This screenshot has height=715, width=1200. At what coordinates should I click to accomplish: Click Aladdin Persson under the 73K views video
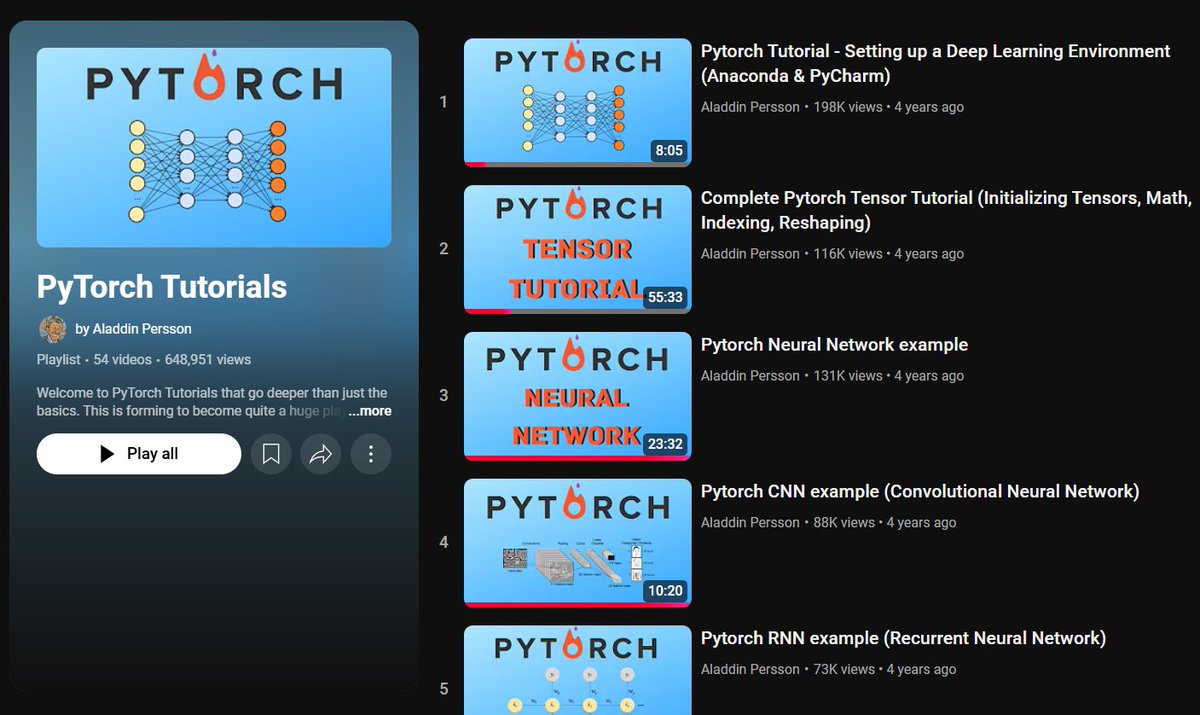point(750,670)
